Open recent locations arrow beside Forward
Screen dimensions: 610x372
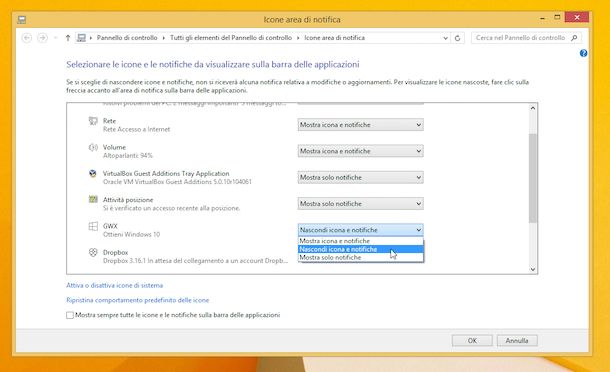pyautogui.click(x=56, y=38)
